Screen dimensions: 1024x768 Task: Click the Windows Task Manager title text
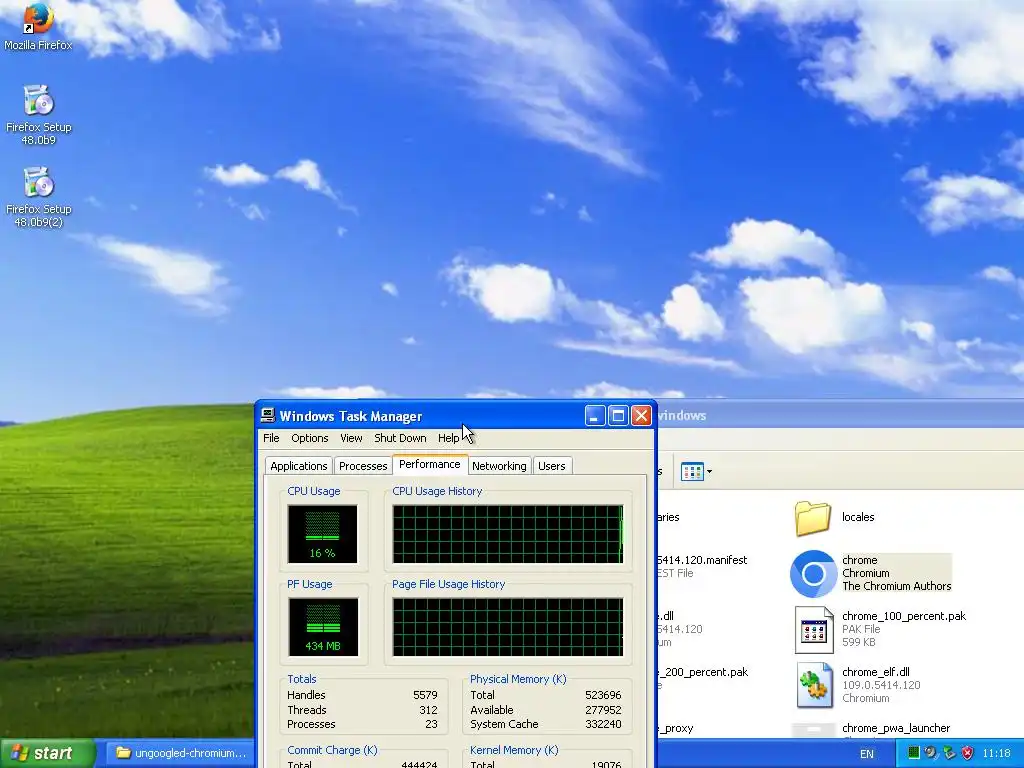(351, 416)
